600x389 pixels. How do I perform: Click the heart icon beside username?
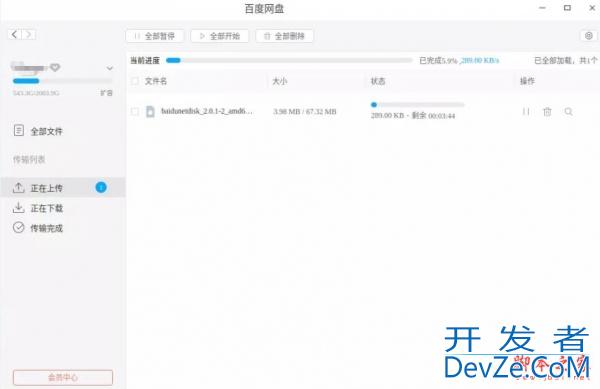[x=55, y=68]
